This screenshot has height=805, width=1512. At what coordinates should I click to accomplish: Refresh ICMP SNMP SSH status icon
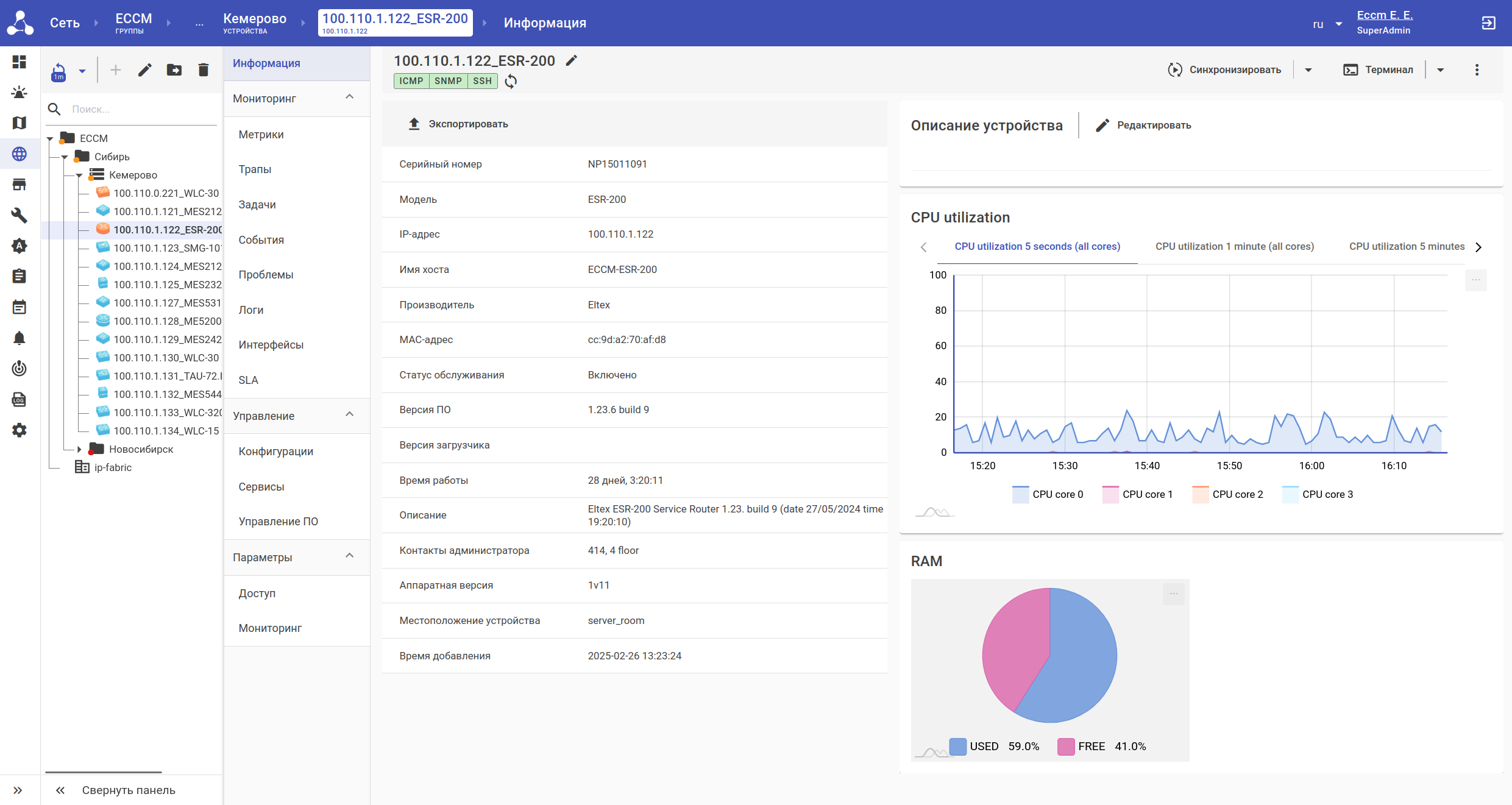point(511,81)
